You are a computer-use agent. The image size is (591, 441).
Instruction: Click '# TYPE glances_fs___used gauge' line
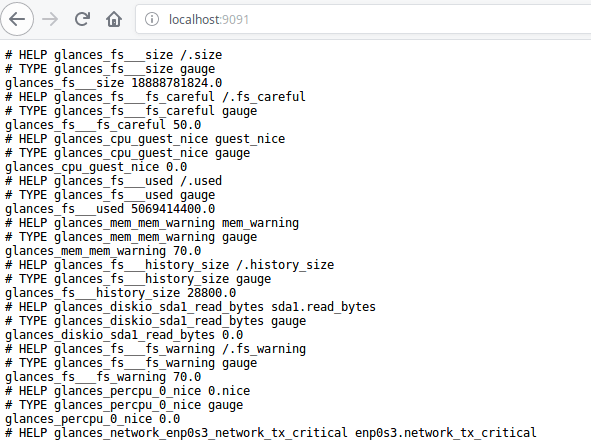click(110, 195)
